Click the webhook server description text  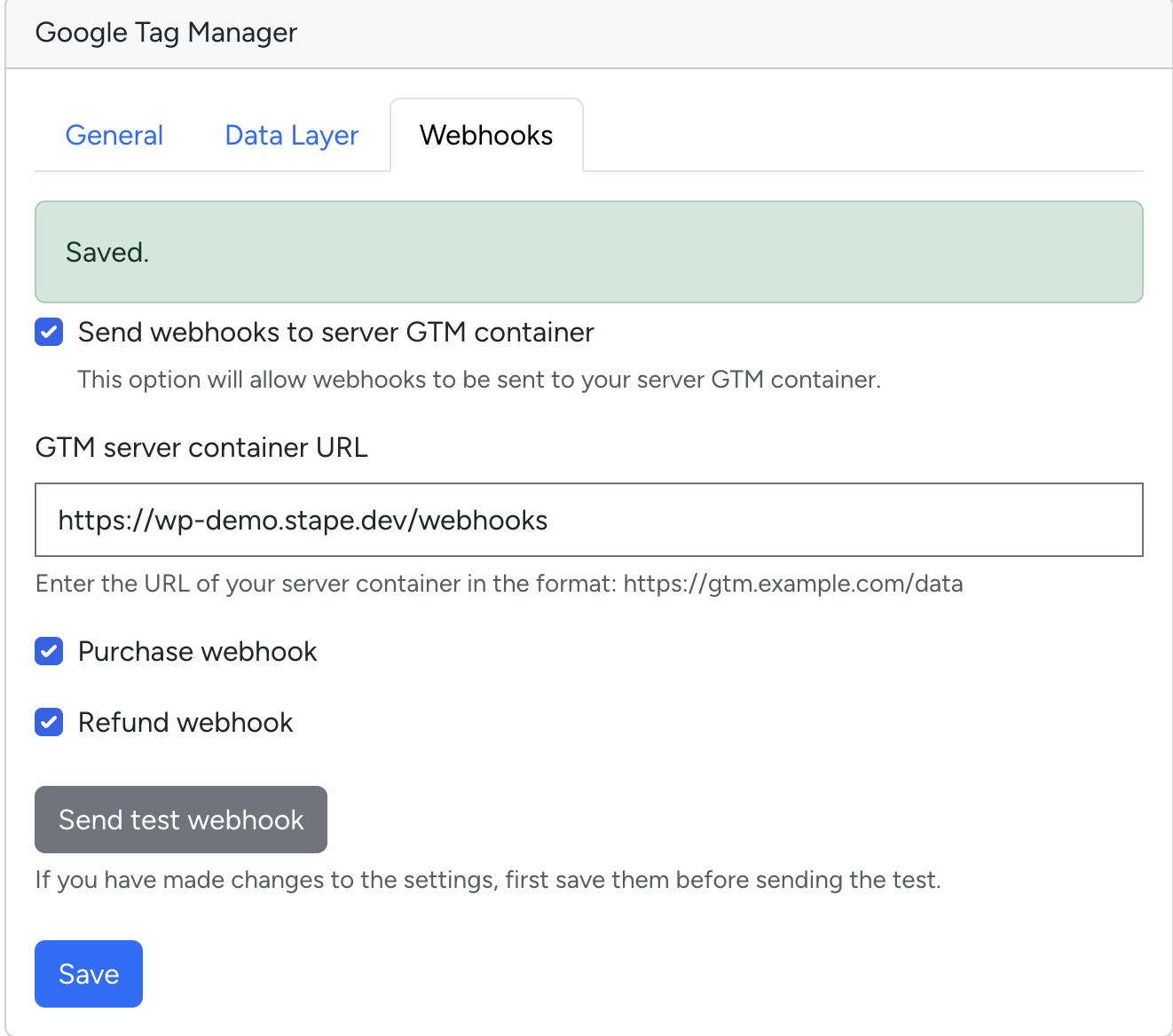479,380
